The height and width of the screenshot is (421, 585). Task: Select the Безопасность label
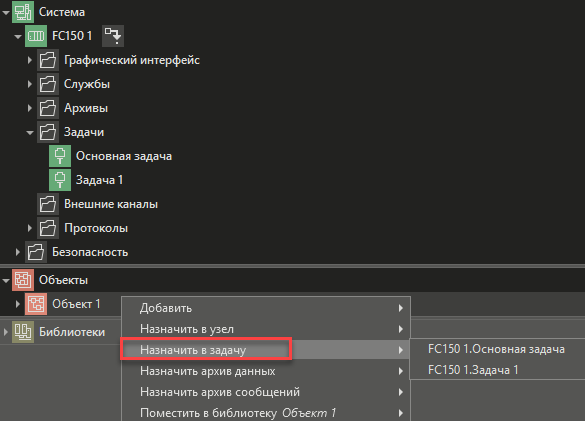point(90,252)
